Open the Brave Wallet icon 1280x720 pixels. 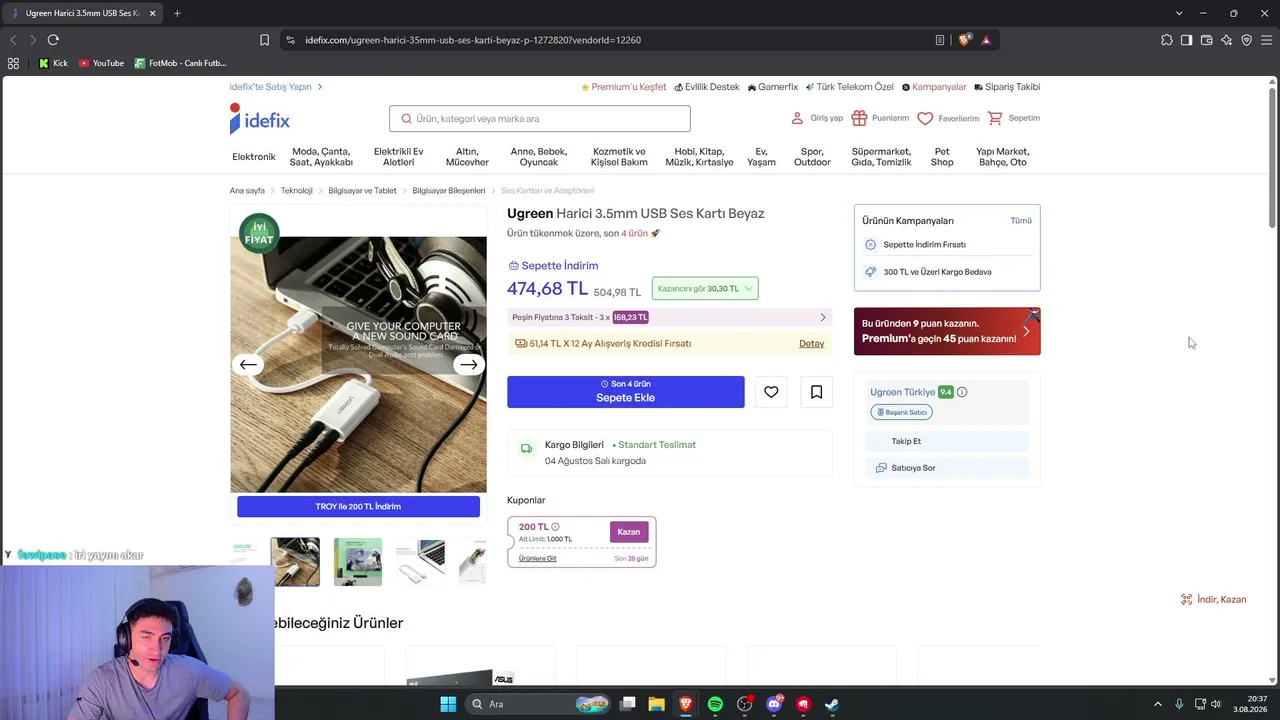[x=1206, y=40]
